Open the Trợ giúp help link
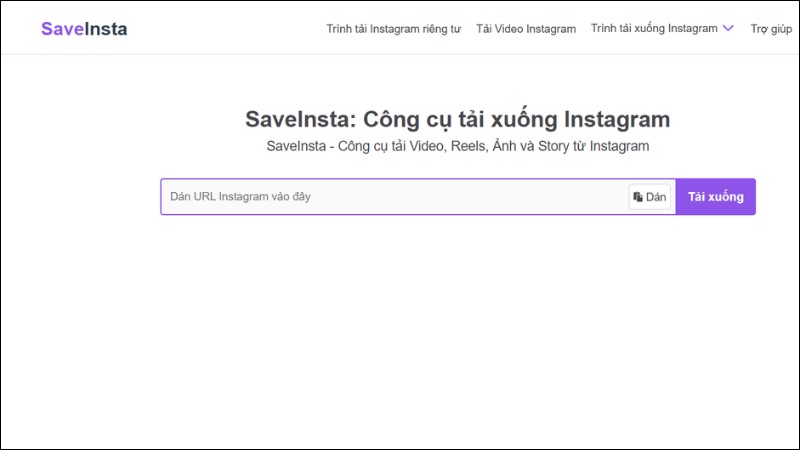Viewport: 800px width, 450px height. pos(771,29)
